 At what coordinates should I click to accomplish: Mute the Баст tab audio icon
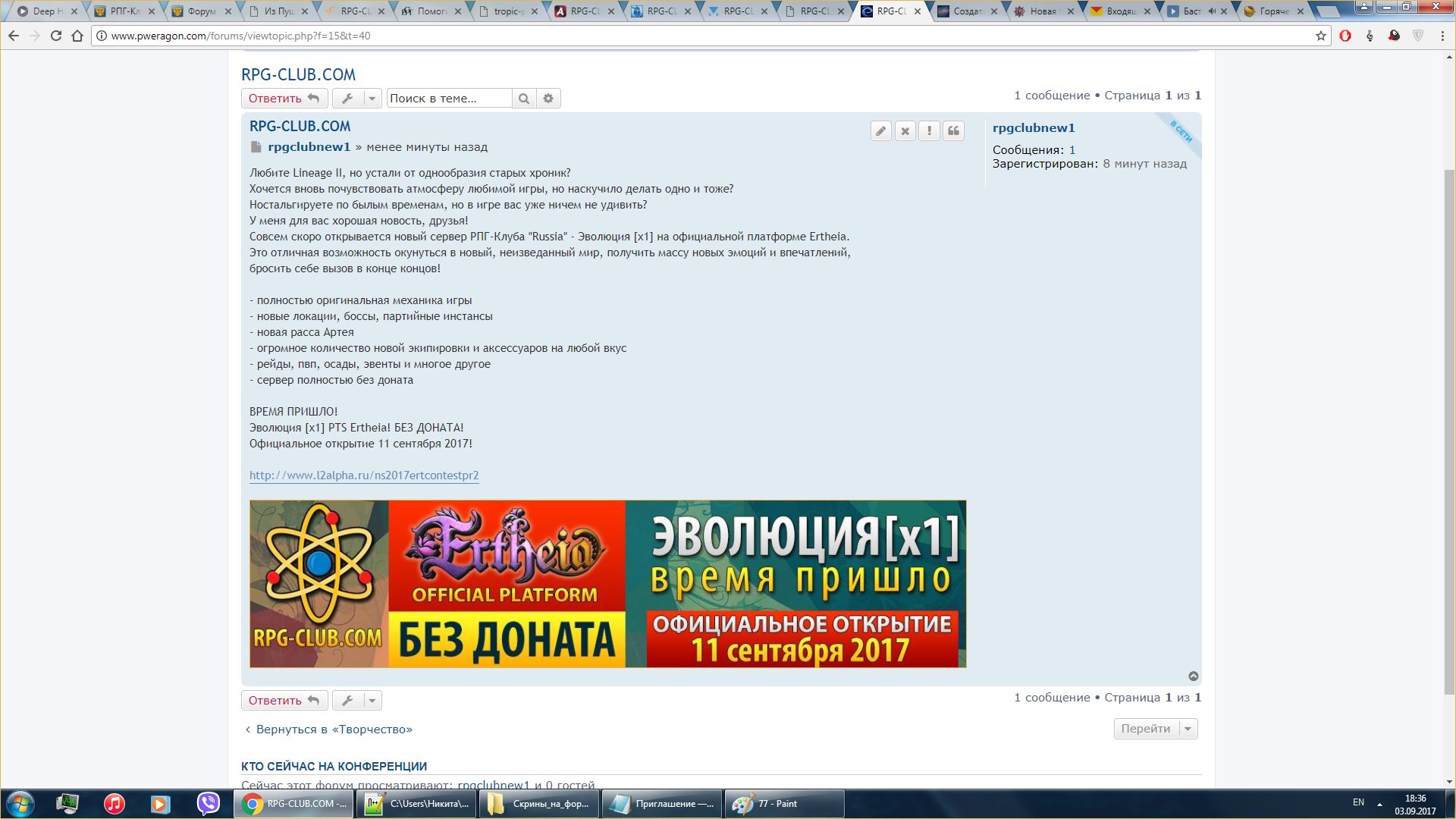pyautogui.click(x=1211, y=11)
